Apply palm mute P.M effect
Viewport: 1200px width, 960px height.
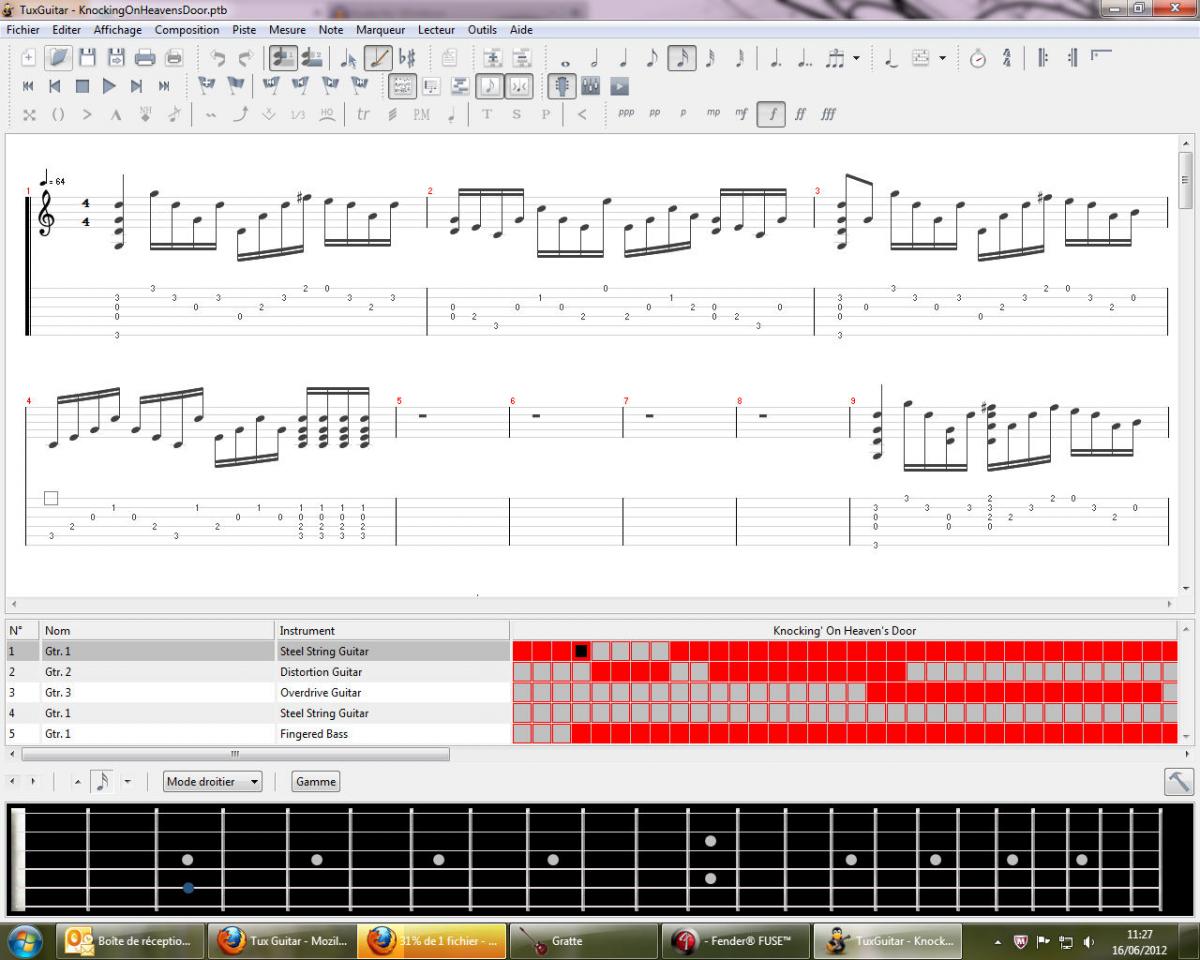click(421, 114)
